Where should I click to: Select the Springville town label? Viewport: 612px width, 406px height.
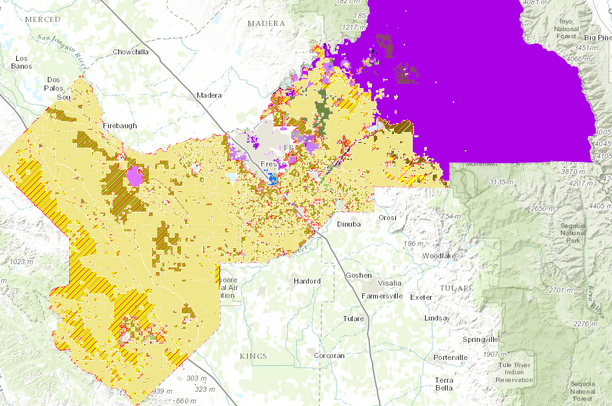[468, 339]
